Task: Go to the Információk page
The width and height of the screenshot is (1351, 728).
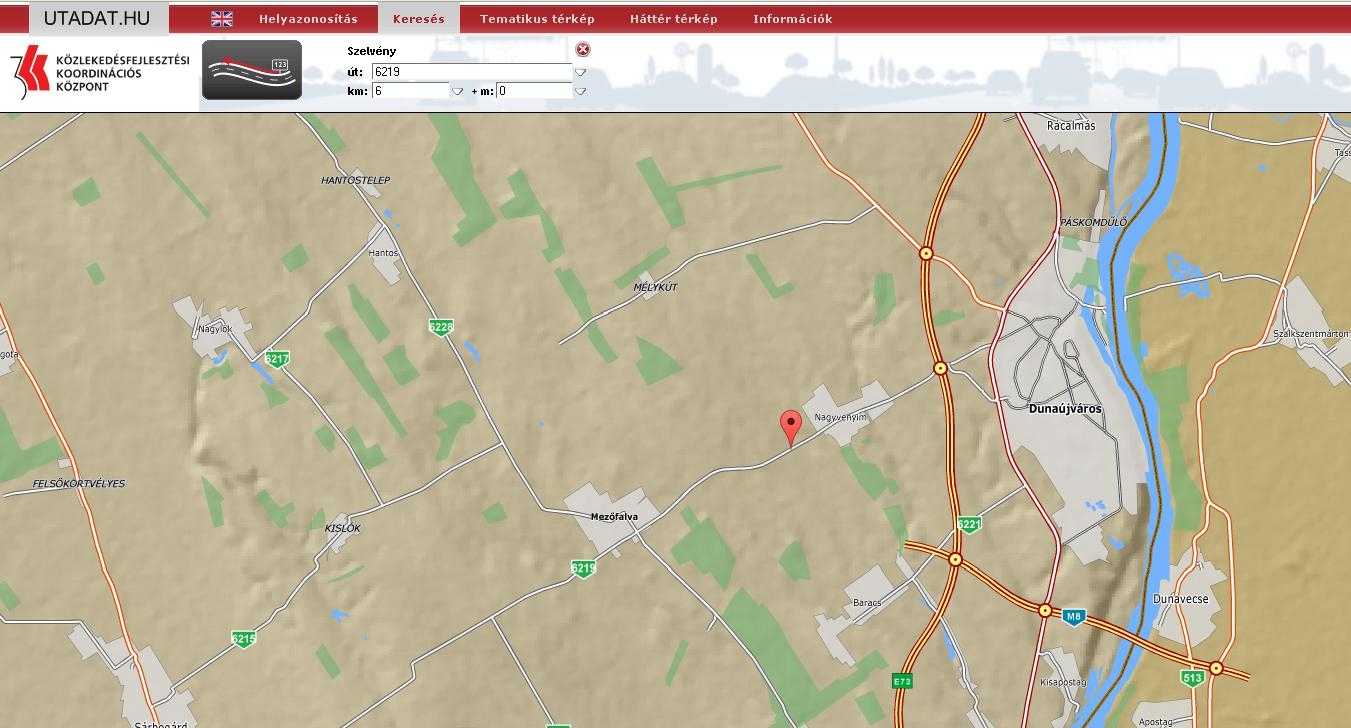Action: pyautogui.click(x=792, y=19)
